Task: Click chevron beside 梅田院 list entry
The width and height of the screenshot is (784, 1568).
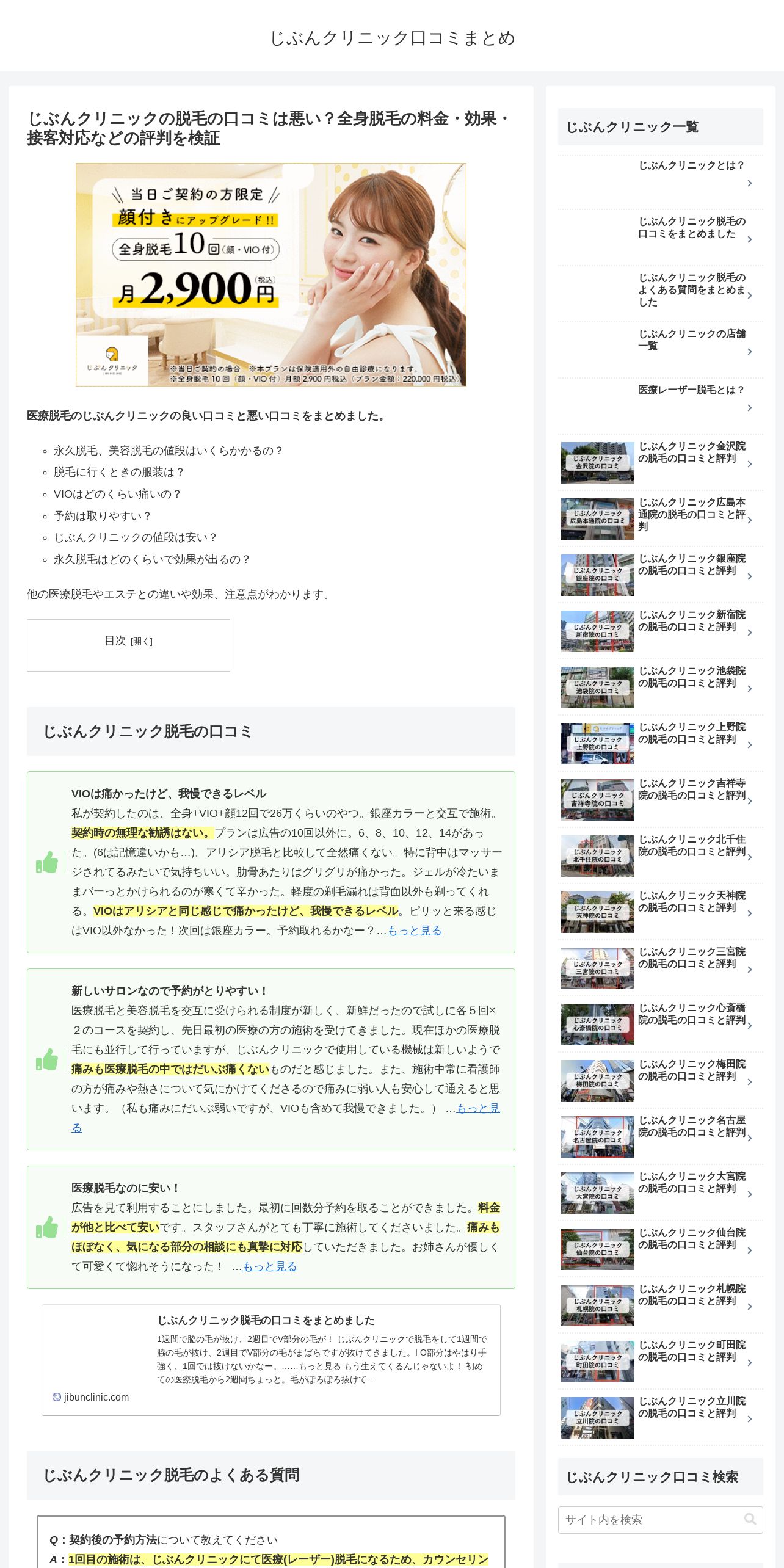Action: (x=750, y=1082)
